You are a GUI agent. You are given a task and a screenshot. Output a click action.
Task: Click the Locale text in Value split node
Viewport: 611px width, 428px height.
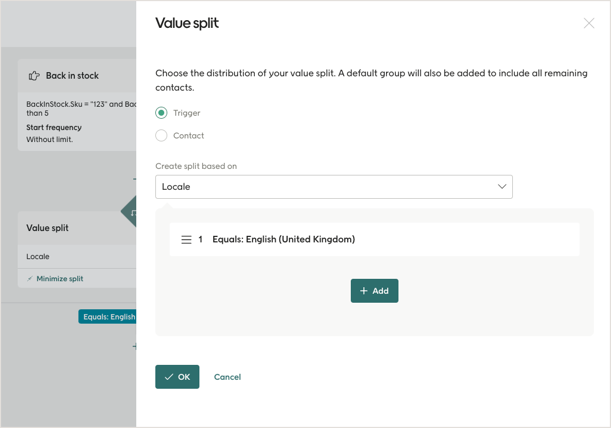tap(38, 256)
